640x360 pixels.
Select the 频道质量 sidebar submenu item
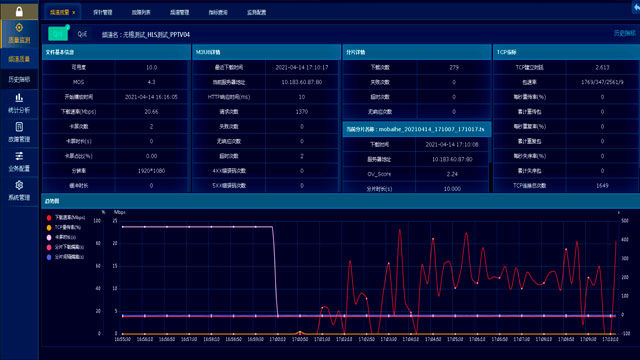click(19, 59)
